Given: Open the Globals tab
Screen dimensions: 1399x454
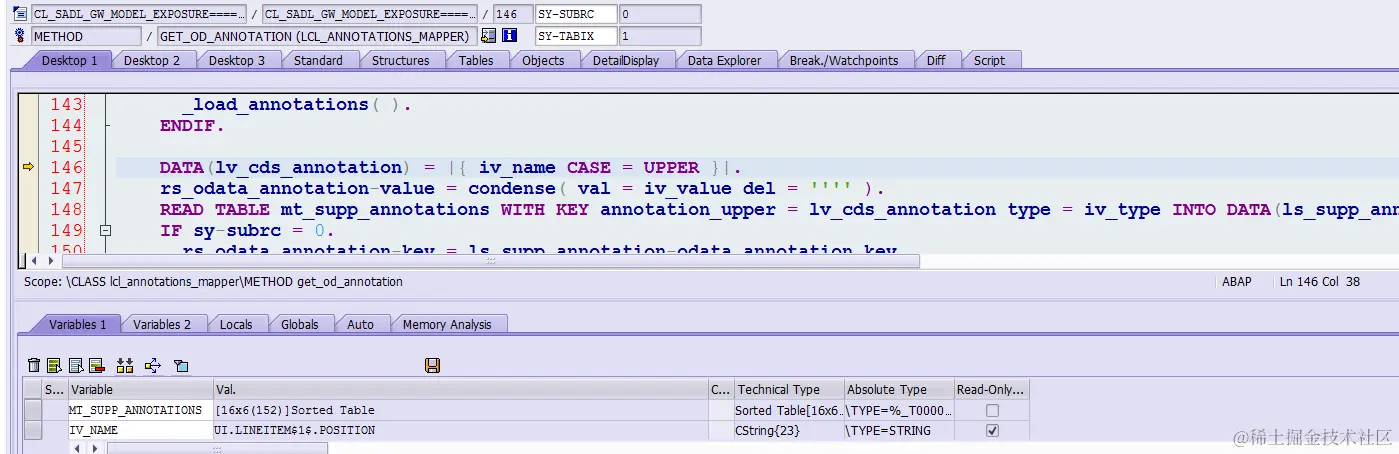Looking at the screenshot, I should click(x=299, y=324).
